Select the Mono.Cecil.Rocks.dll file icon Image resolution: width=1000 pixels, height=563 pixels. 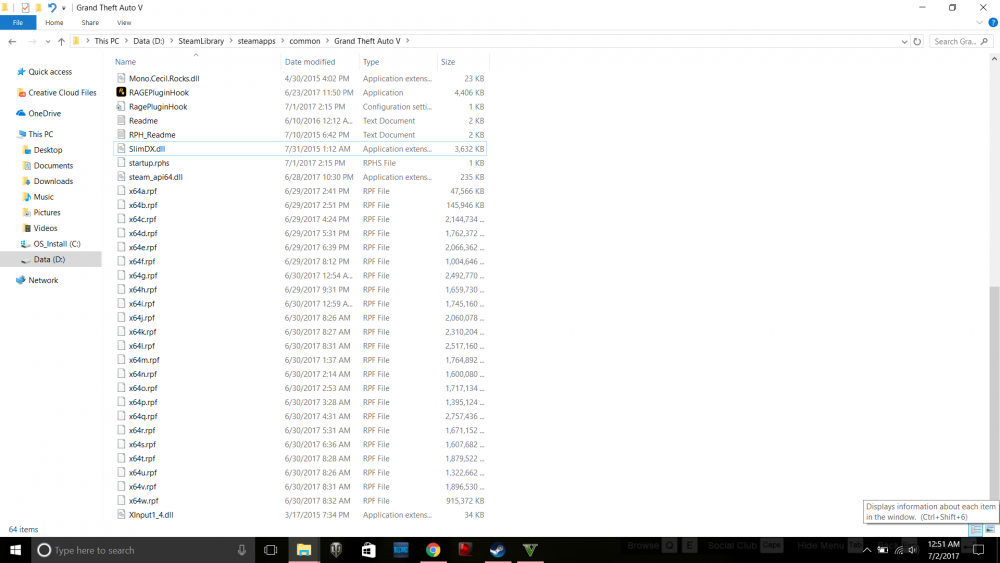pos(121,78)
